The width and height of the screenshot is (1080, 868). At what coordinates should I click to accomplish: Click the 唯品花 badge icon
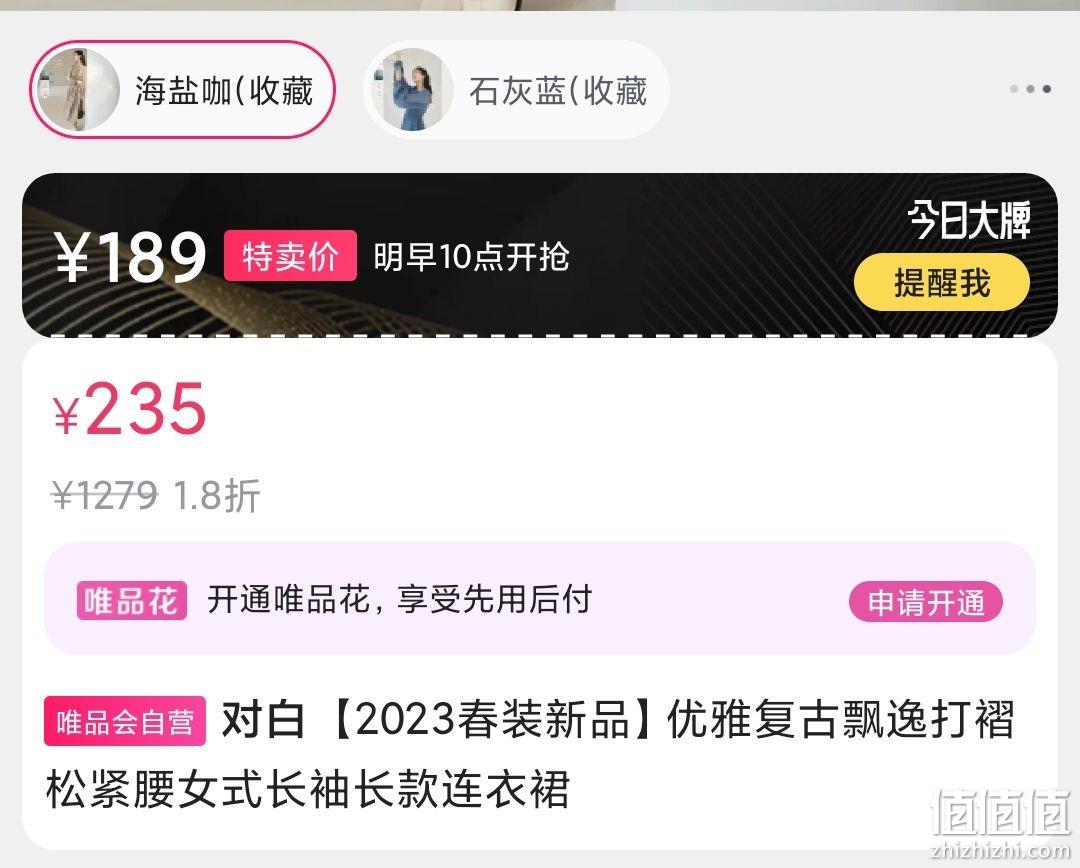tap(132, 601)
